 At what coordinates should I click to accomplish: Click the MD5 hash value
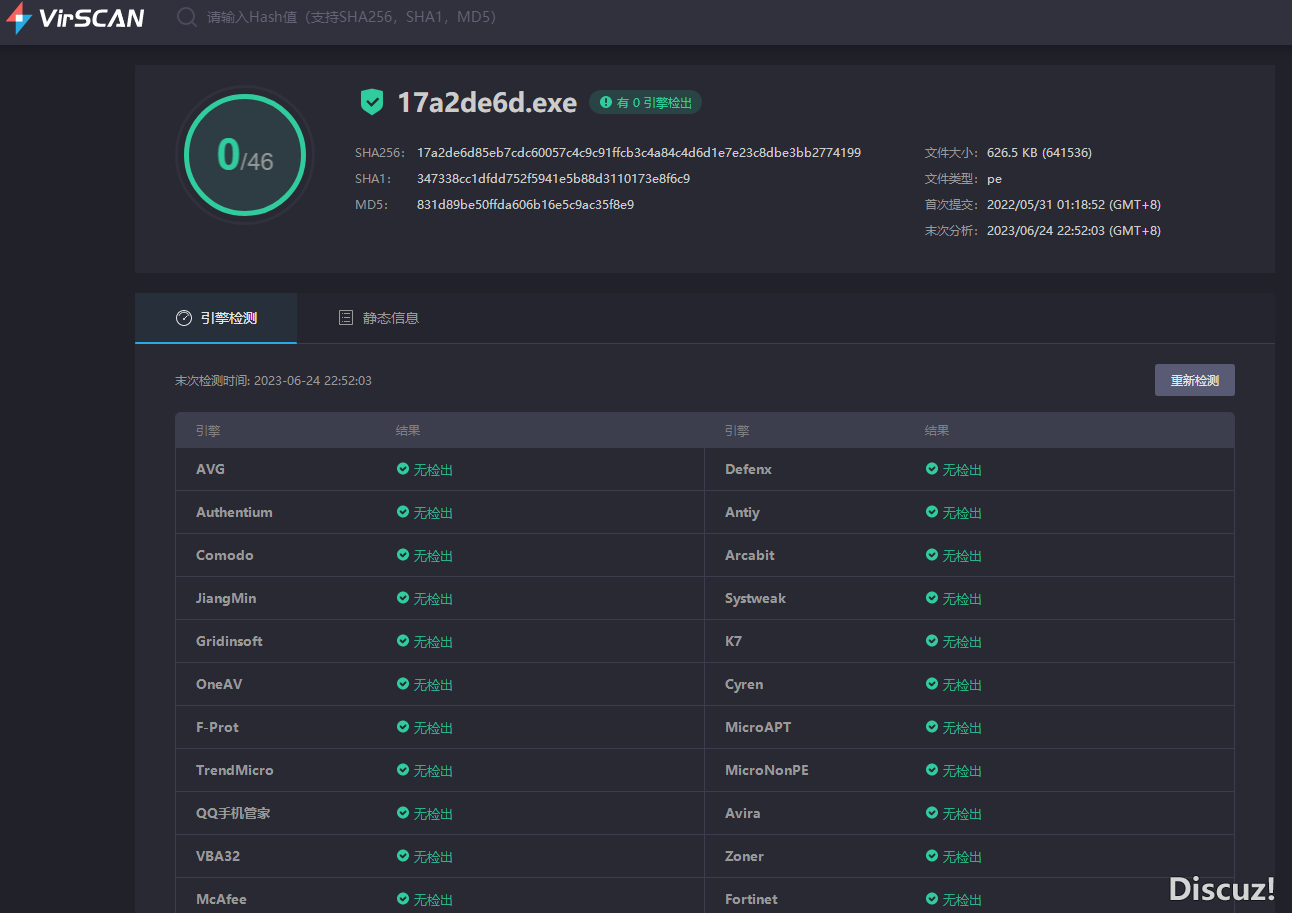[525, 205]
